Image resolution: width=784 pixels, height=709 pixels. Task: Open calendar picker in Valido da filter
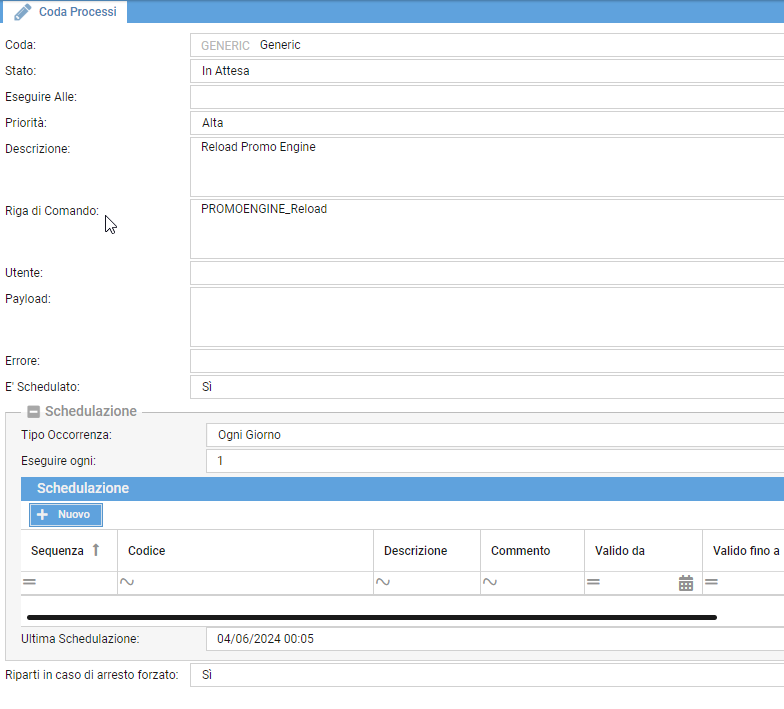pos(686,583)
